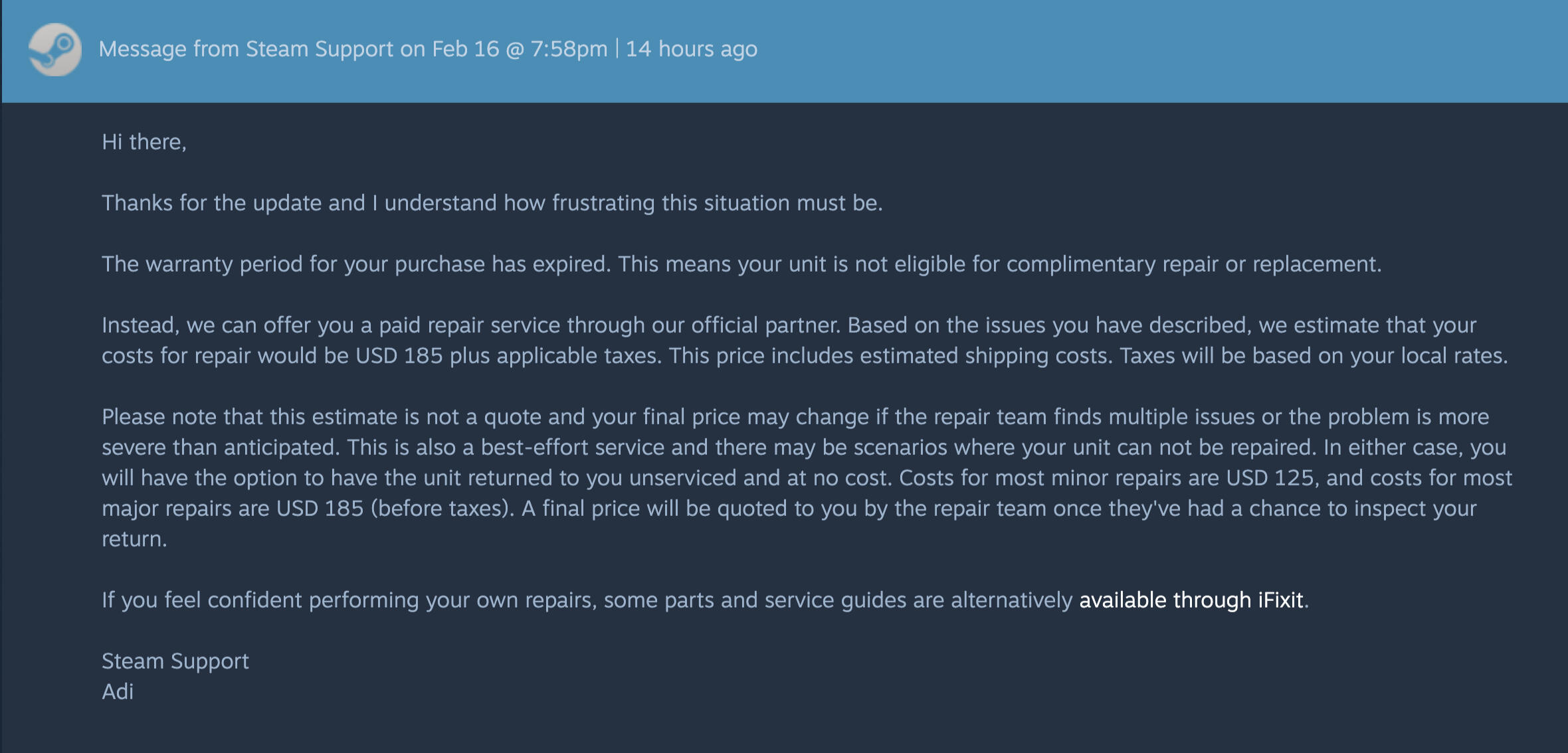1568x753 pixels.
Task: Click the 'Steam Support' signature line
Action: pos(175,661)
